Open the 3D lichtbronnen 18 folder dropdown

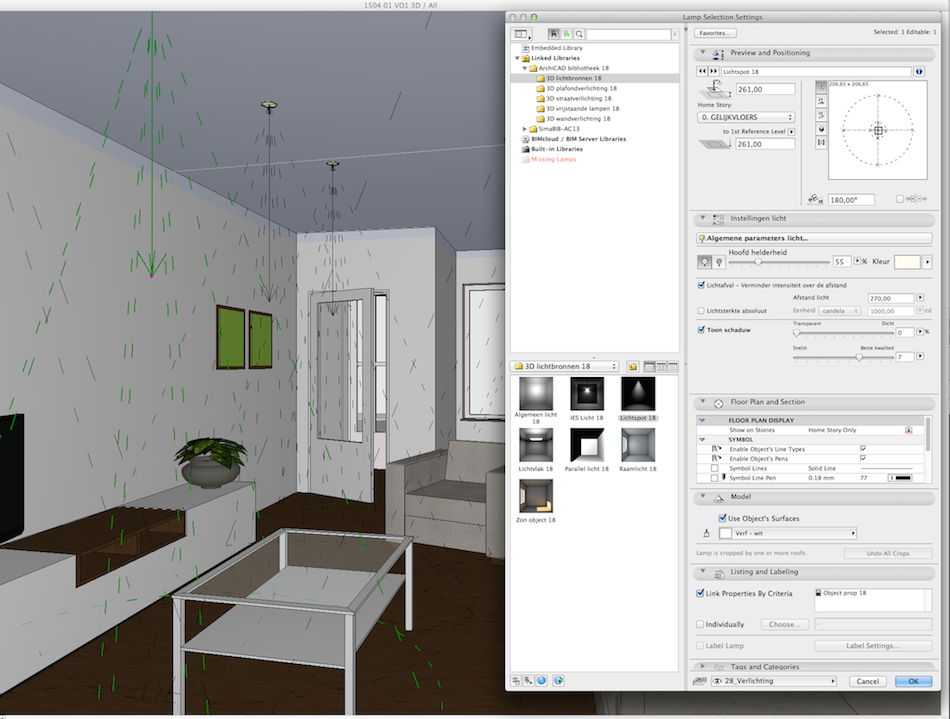tap(565, 366)
